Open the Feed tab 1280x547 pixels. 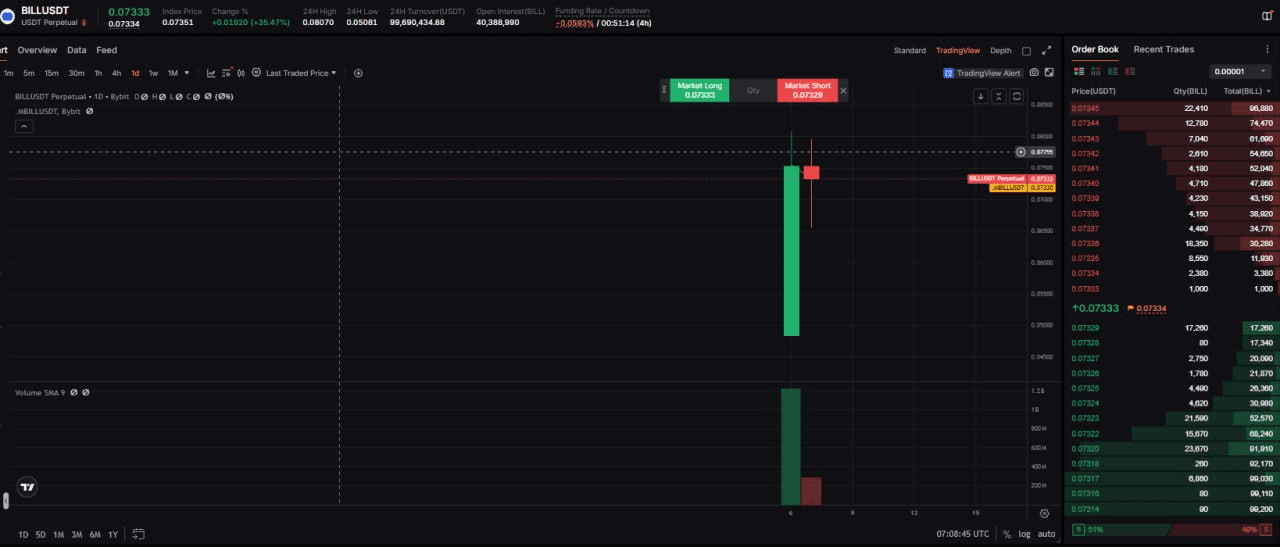pos(106,50)
